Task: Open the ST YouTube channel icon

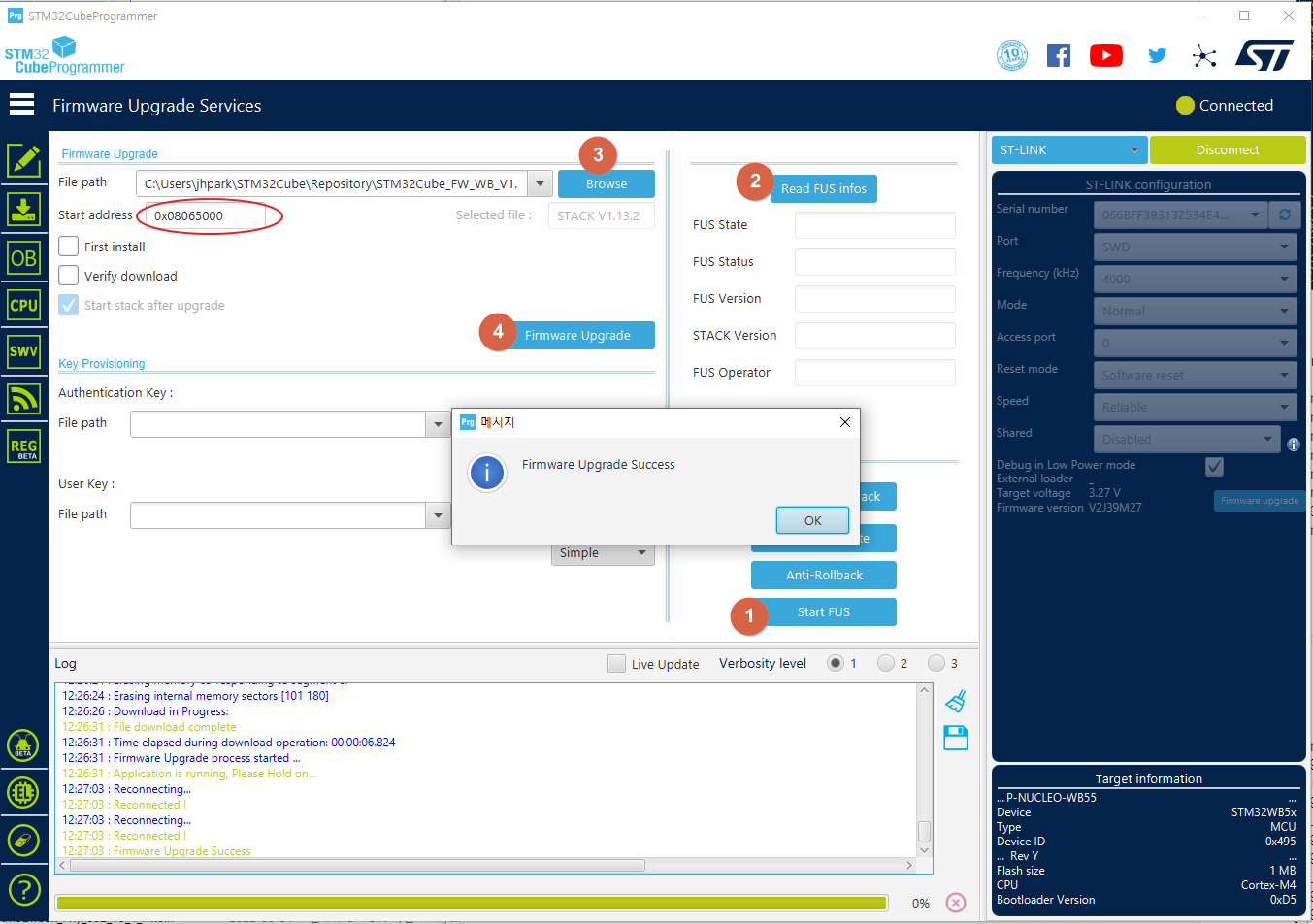Action: [1106, 55]
